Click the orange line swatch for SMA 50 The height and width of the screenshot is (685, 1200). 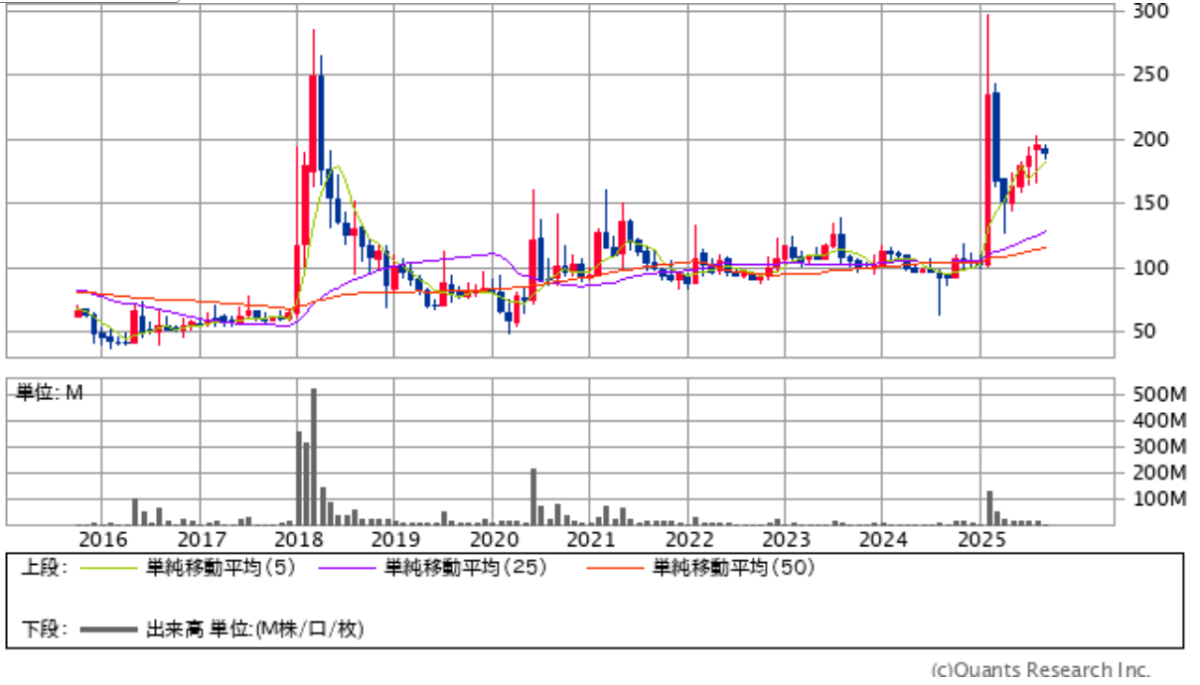[617, 569]
